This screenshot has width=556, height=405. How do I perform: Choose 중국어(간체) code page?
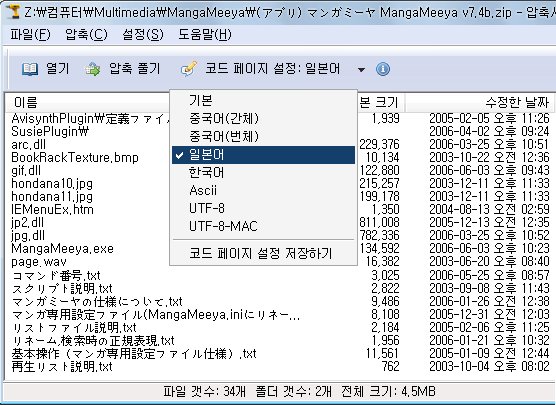pyautogui.click(x=263, y=118)
